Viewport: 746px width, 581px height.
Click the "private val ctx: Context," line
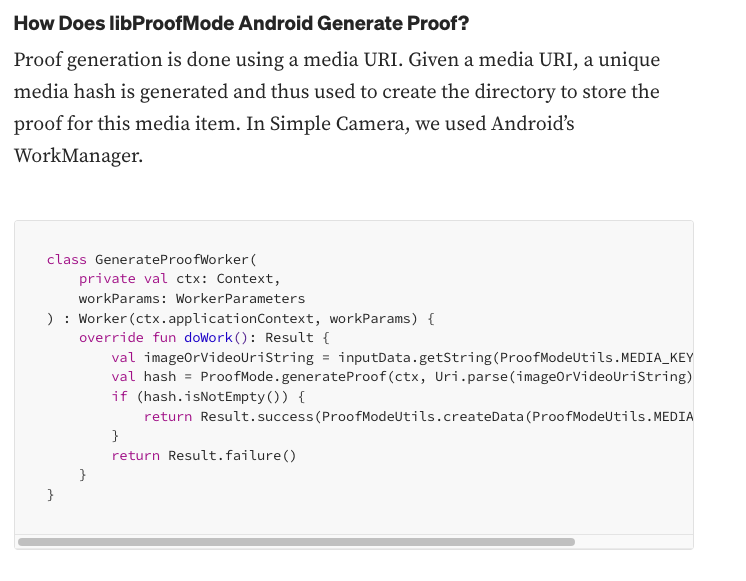[180, 279]
